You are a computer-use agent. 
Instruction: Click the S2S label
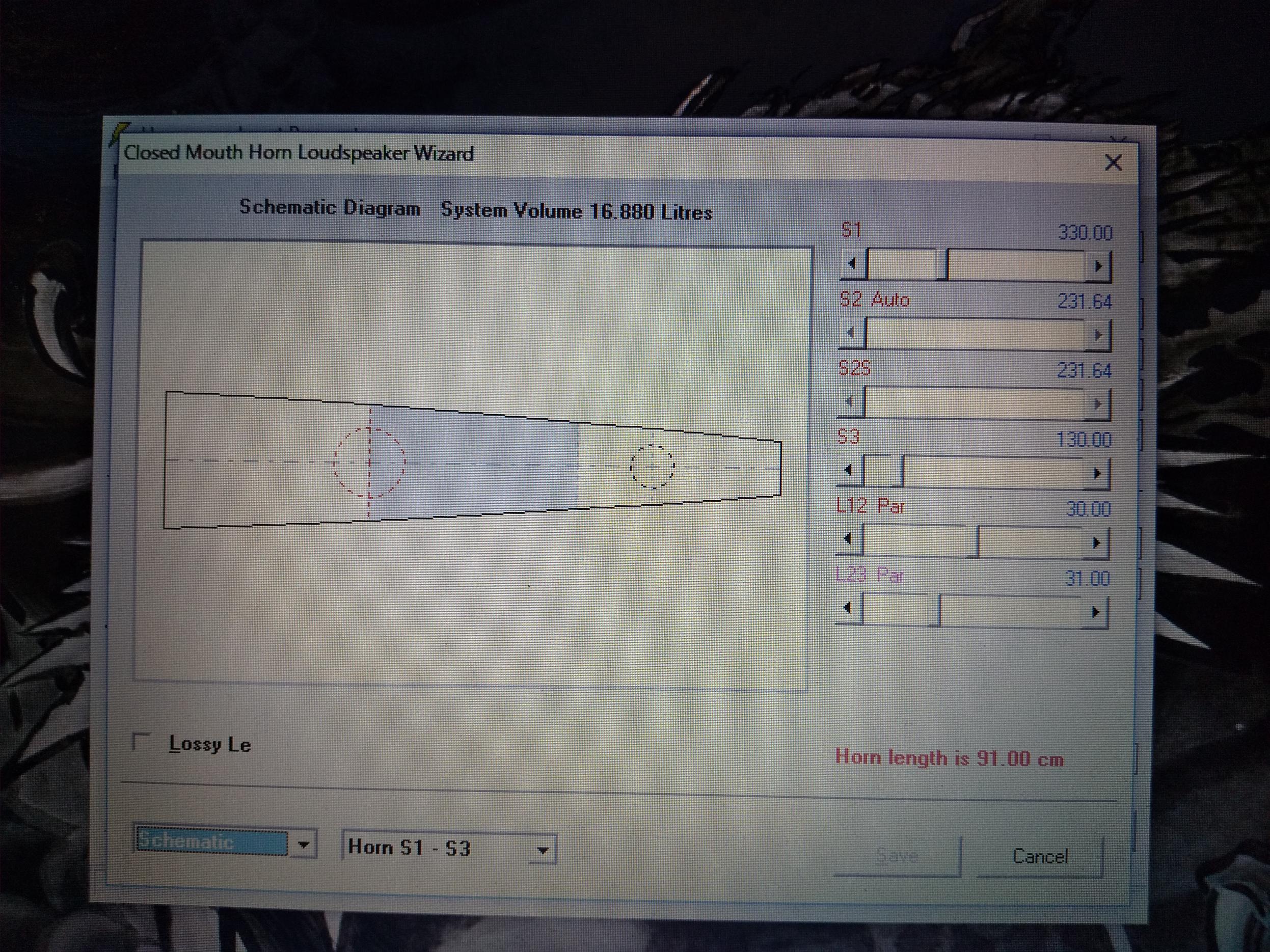[854, 368]
